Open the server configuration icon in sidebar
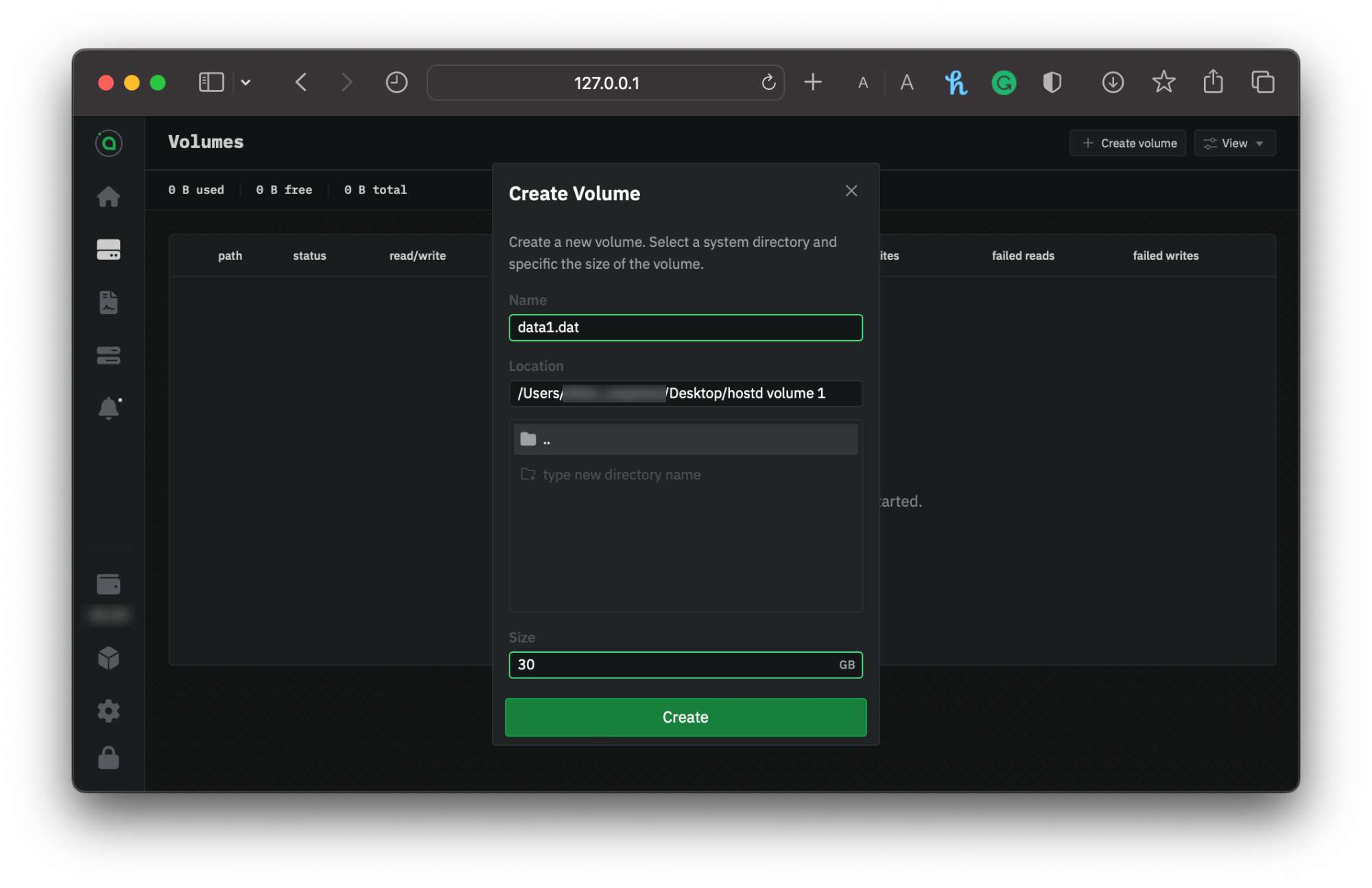1372x888 pixels. [108, 355]
